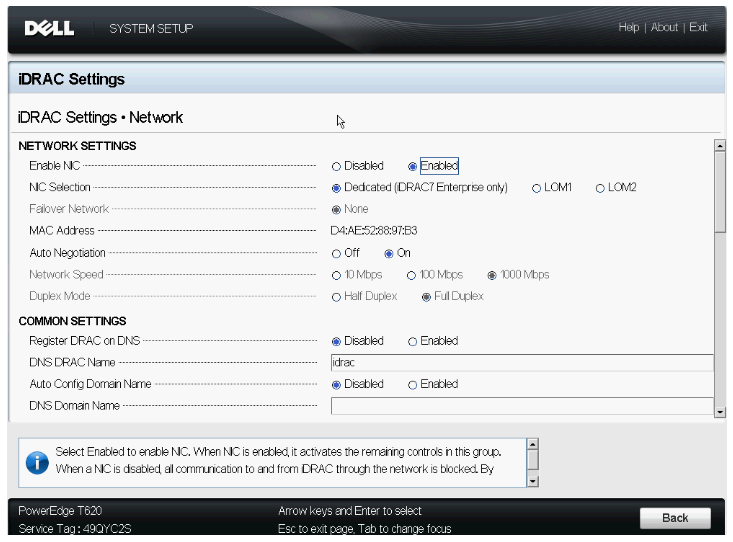Click help text scroll up arrow
Viewport: 733px width, 542px height.
[532, 444]
